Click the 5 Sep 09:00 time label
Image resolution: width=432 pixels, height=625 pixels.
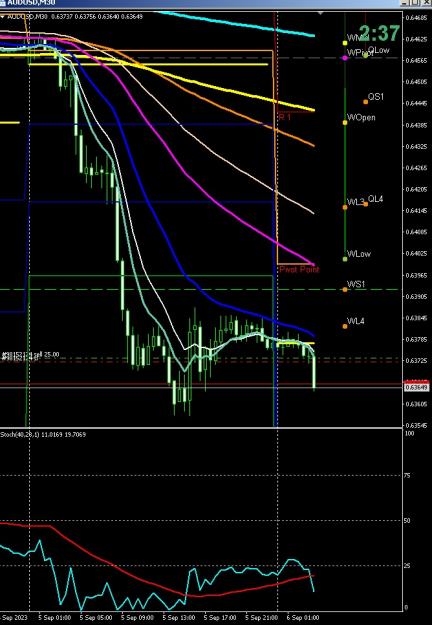point(137,617)
